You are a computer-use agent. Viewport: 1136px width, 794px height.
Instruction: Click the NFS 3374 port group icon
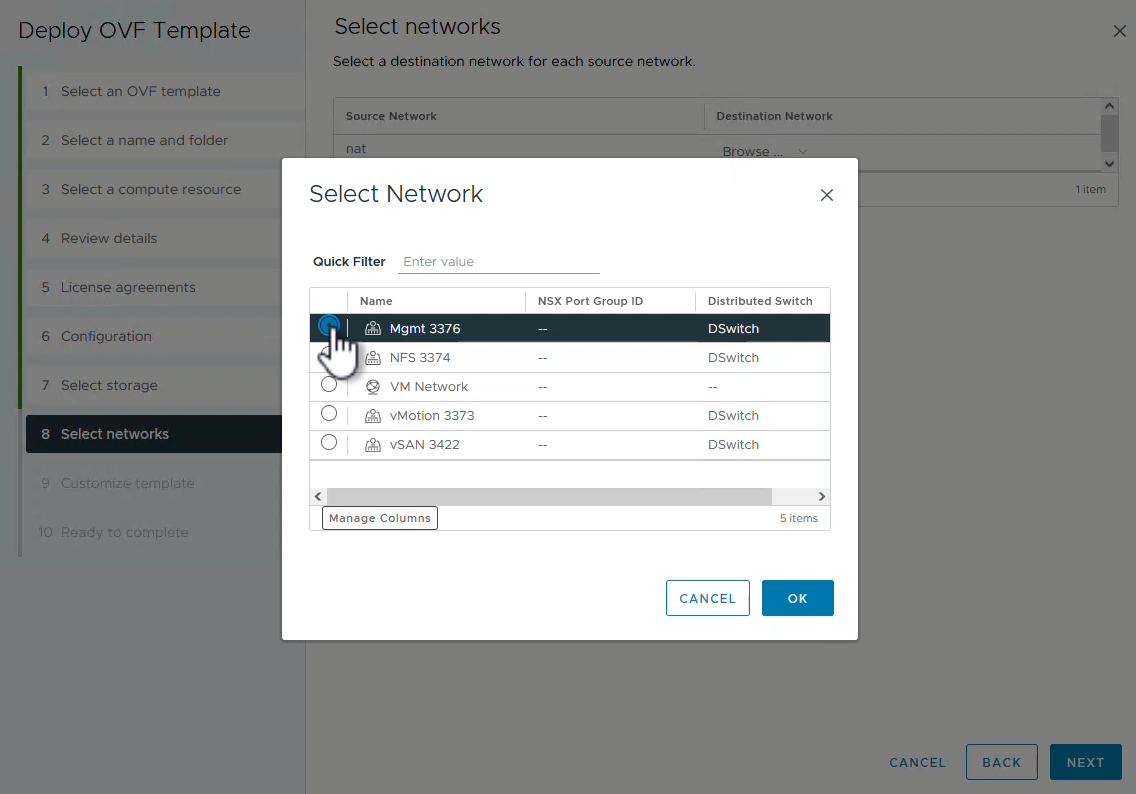pyautogui.click(x=373, y=358)
